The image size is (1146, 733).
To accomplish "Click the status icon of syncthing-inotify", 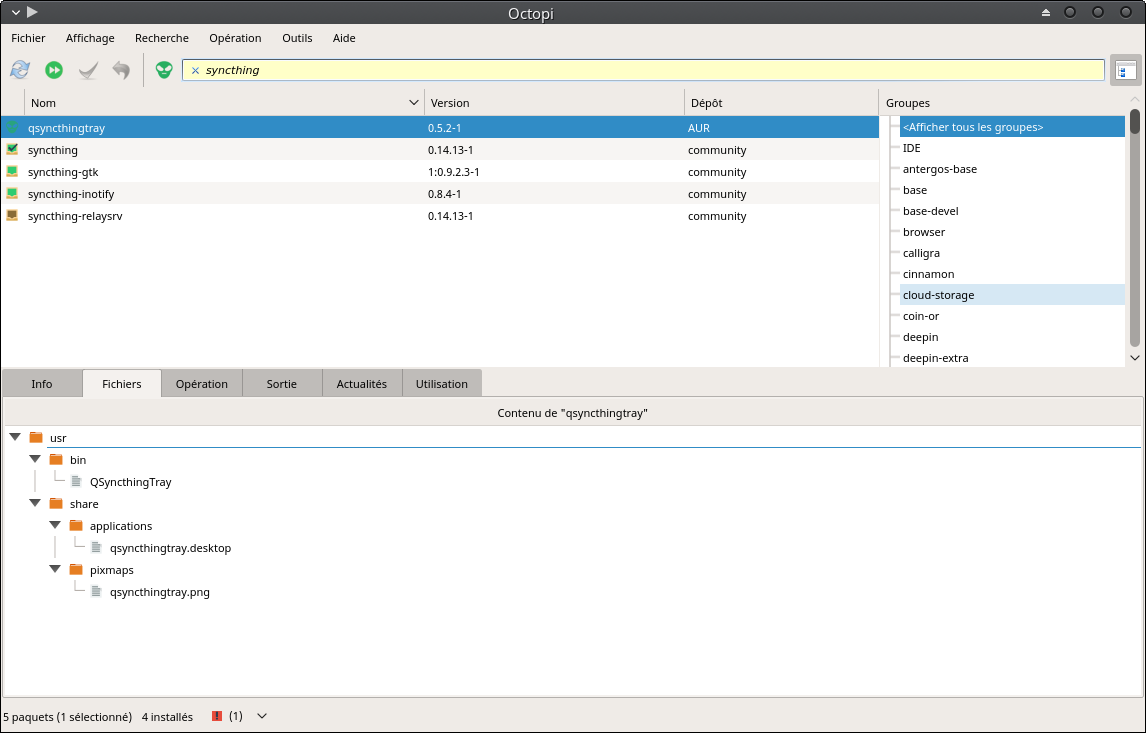I will coord(12,193).
